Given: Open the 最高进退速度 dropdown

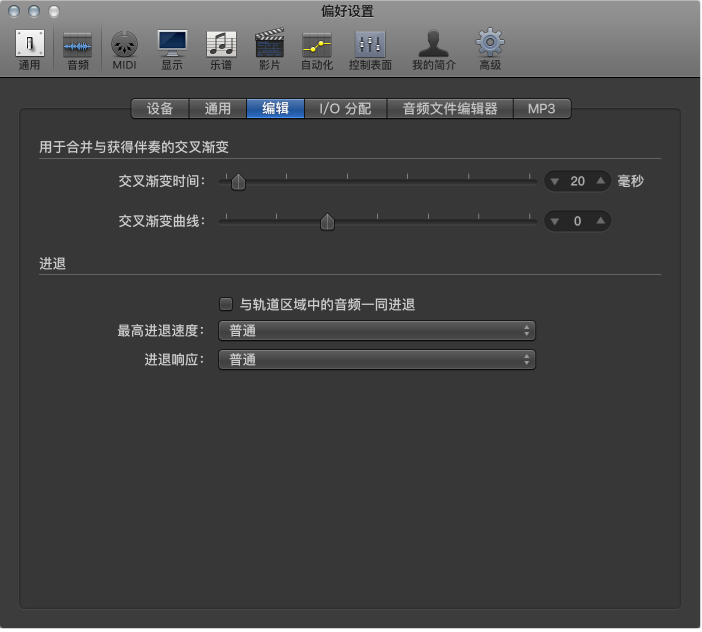Looking at the screenshot, I should click(x=377, y=331).
